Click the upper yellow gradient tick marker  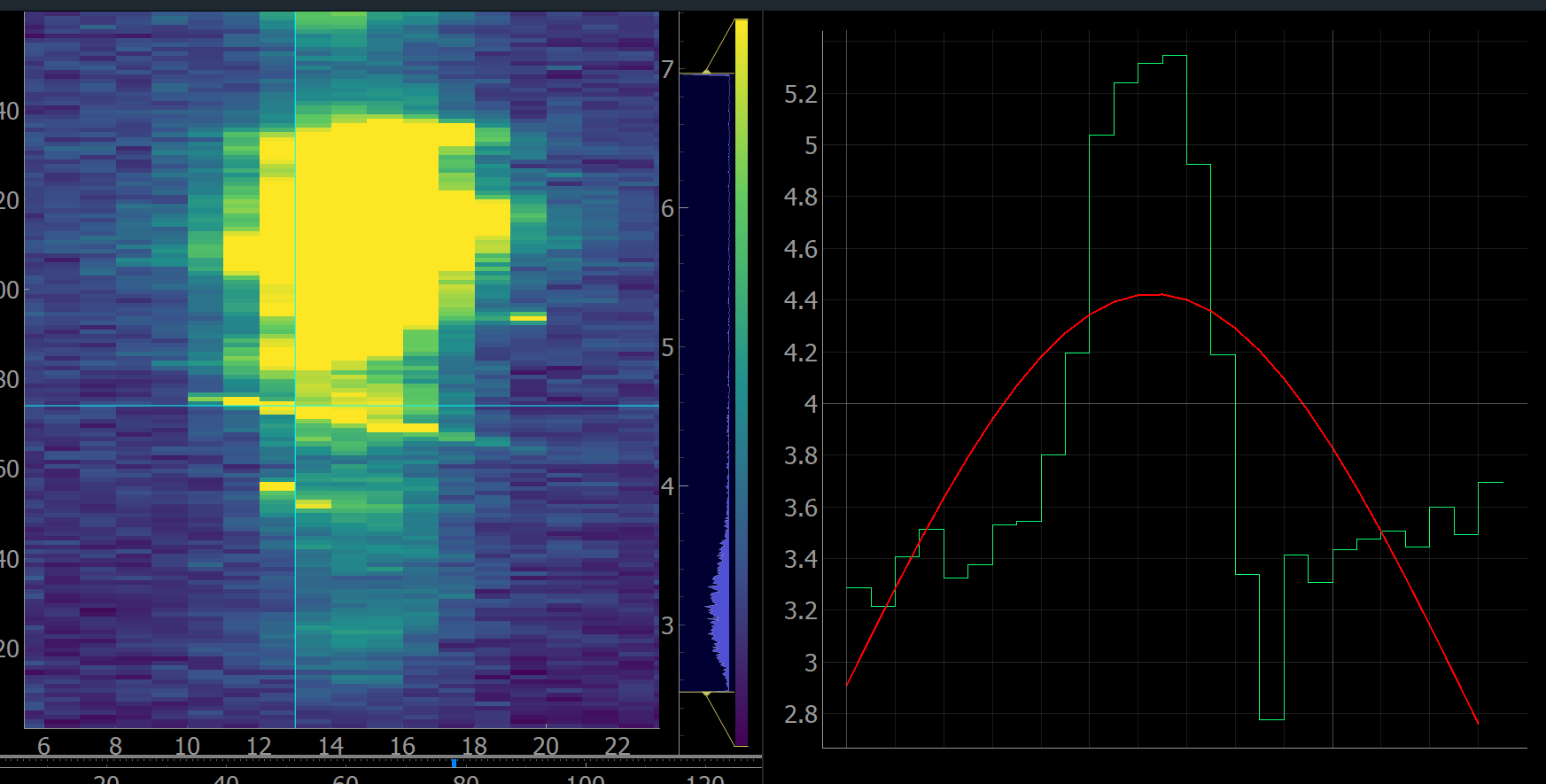(x=706, y=71)
